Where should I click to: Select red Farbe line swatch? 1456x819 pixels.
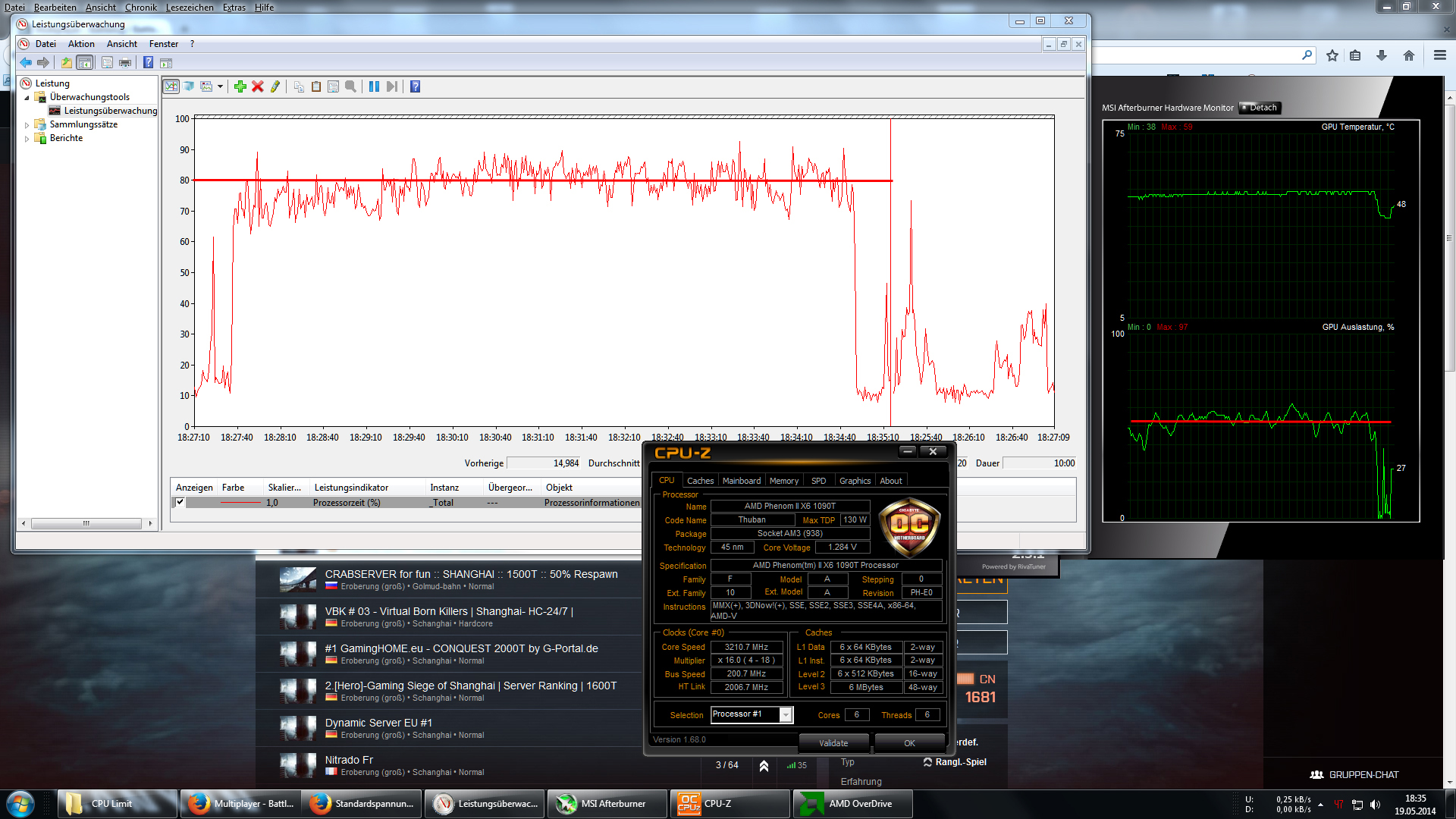coord(240,503)
